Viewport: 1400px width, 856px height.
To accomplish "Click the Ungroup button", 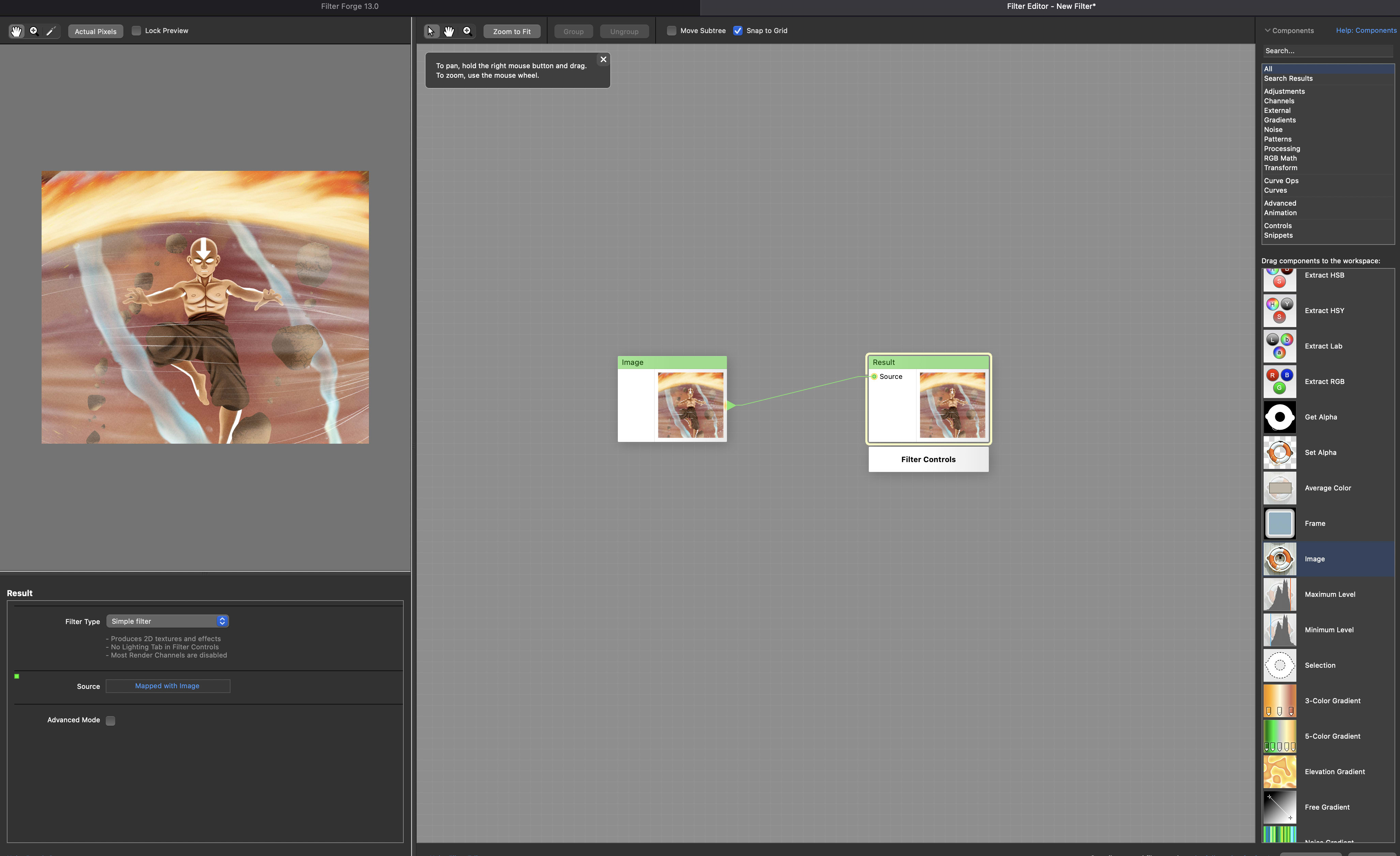I will 624,31.
